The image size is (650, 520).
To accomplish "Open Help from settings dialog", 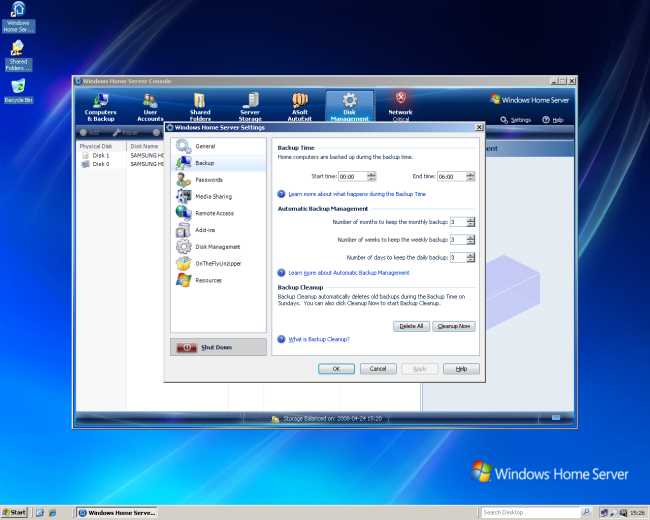I will [x=461, y=369].
